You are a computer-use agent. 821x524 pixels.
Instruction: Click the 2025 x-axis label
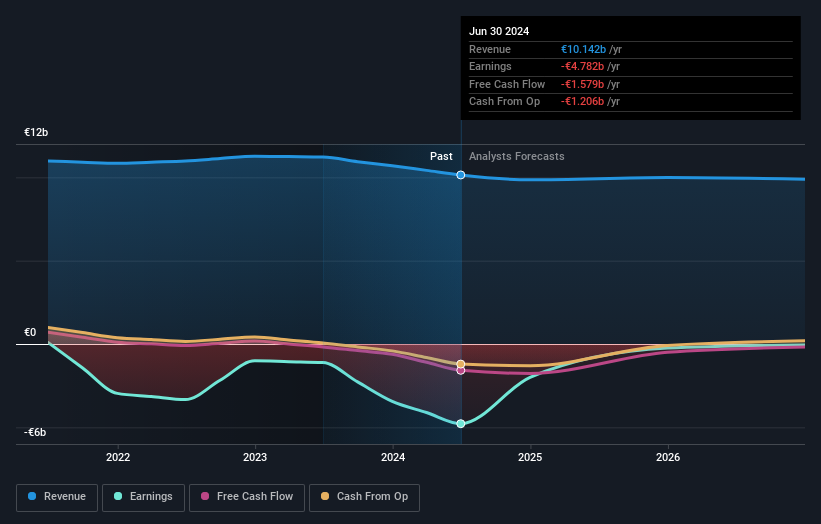530,457
